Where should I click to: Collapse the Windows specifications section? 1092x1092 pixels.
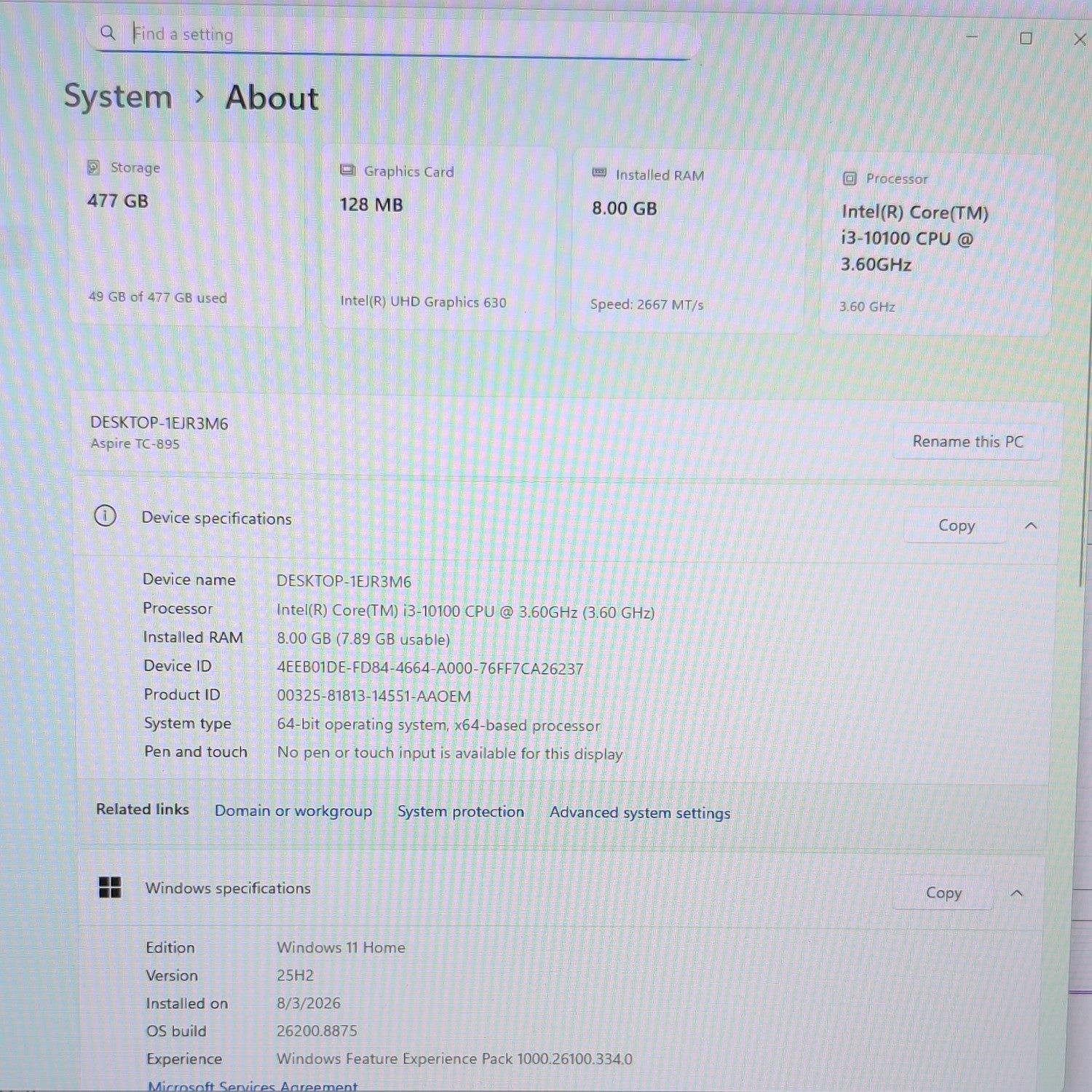(1017, 893)
